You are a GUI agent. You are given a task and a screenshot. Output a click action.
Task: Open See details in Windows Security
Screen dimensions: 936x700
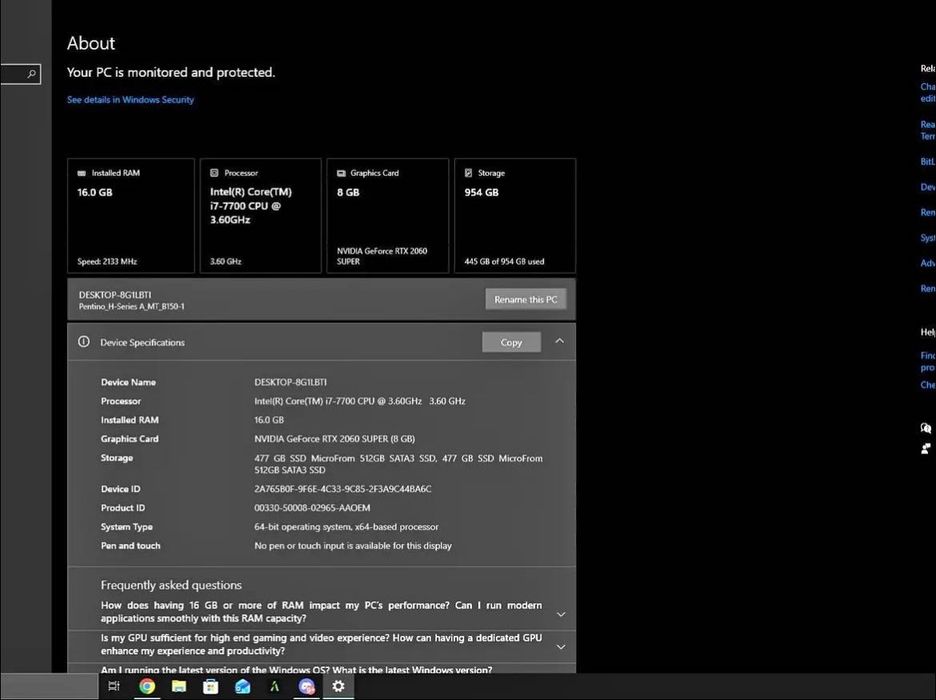(x=130, y=100)
